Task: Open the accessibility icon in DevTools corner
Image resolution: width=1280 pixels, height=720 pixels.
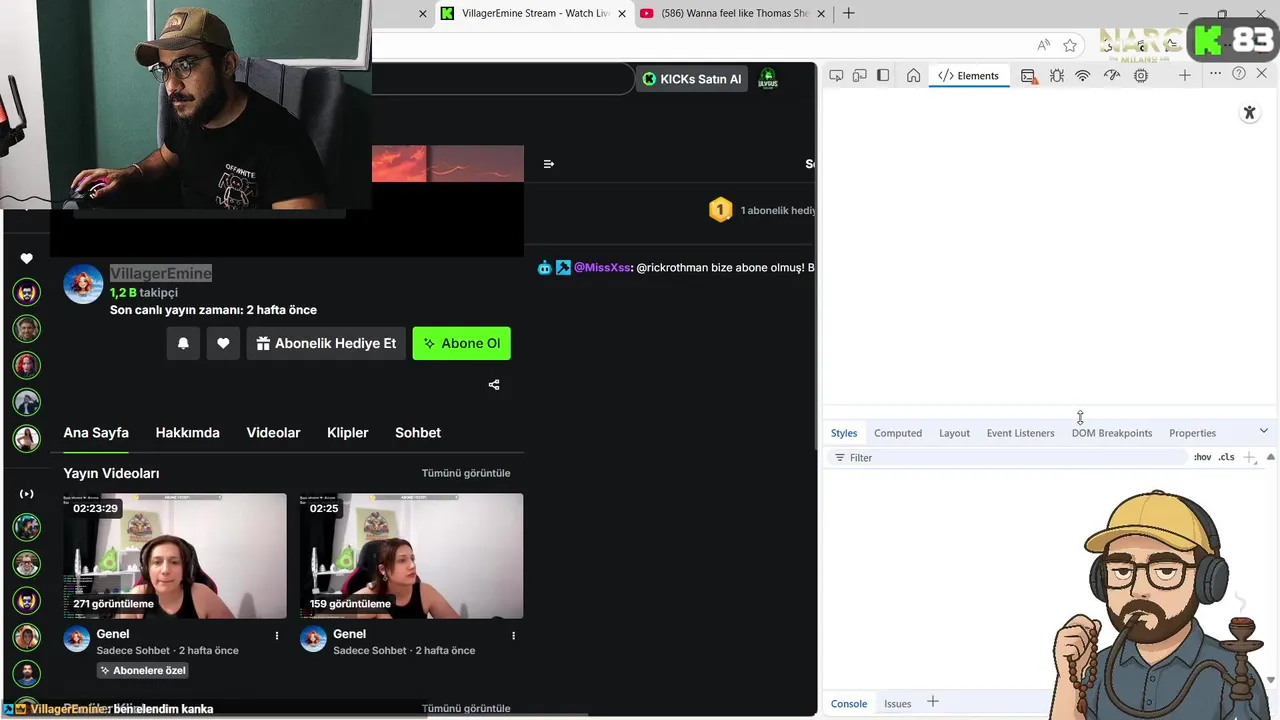Action: tap(1249, 113)
